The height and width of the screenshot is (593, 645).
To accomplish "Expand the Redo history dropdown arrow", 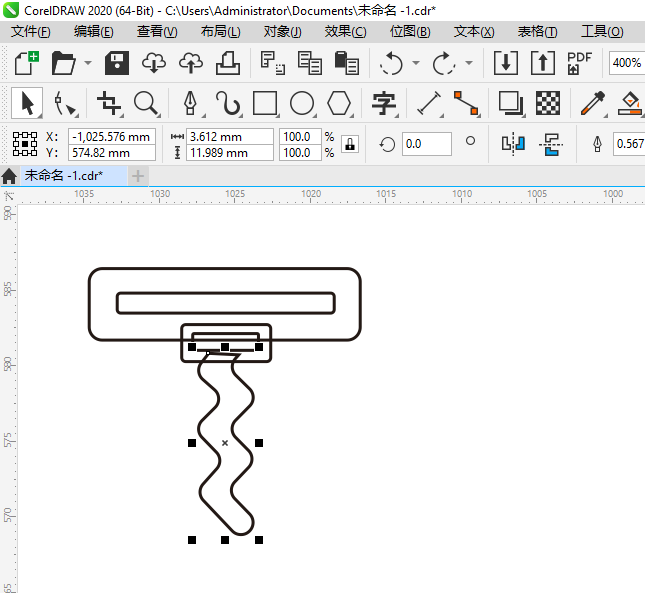I will (469, 63).
